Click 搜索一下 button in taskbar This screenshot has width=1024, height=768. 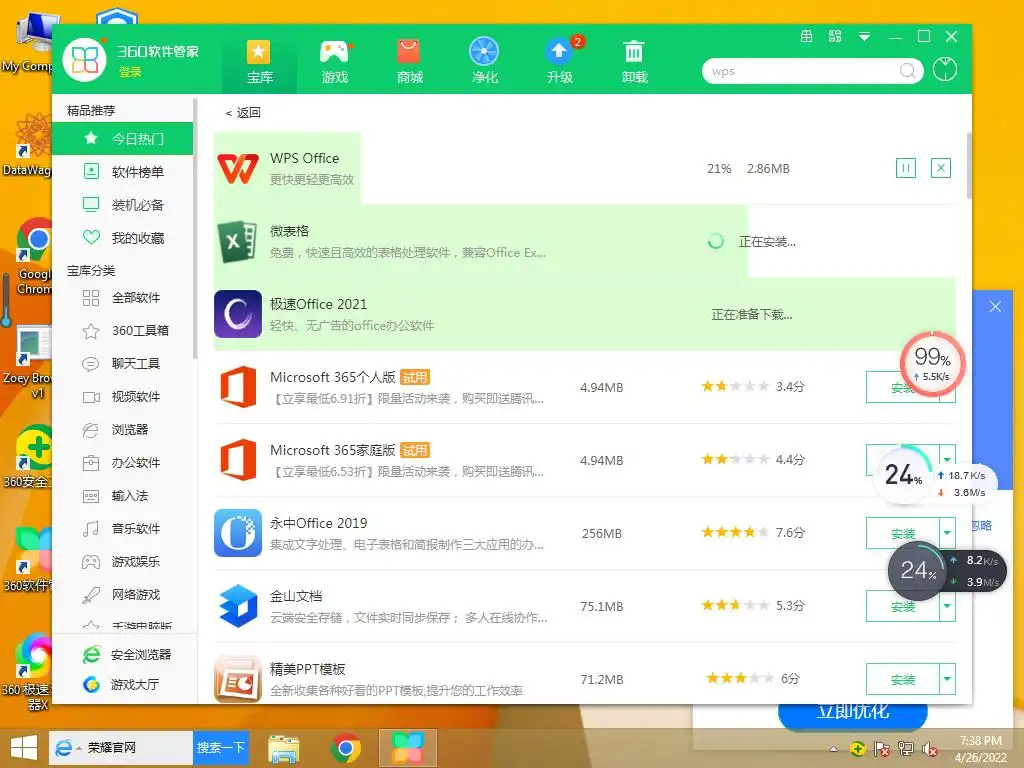tap(221, 748)
